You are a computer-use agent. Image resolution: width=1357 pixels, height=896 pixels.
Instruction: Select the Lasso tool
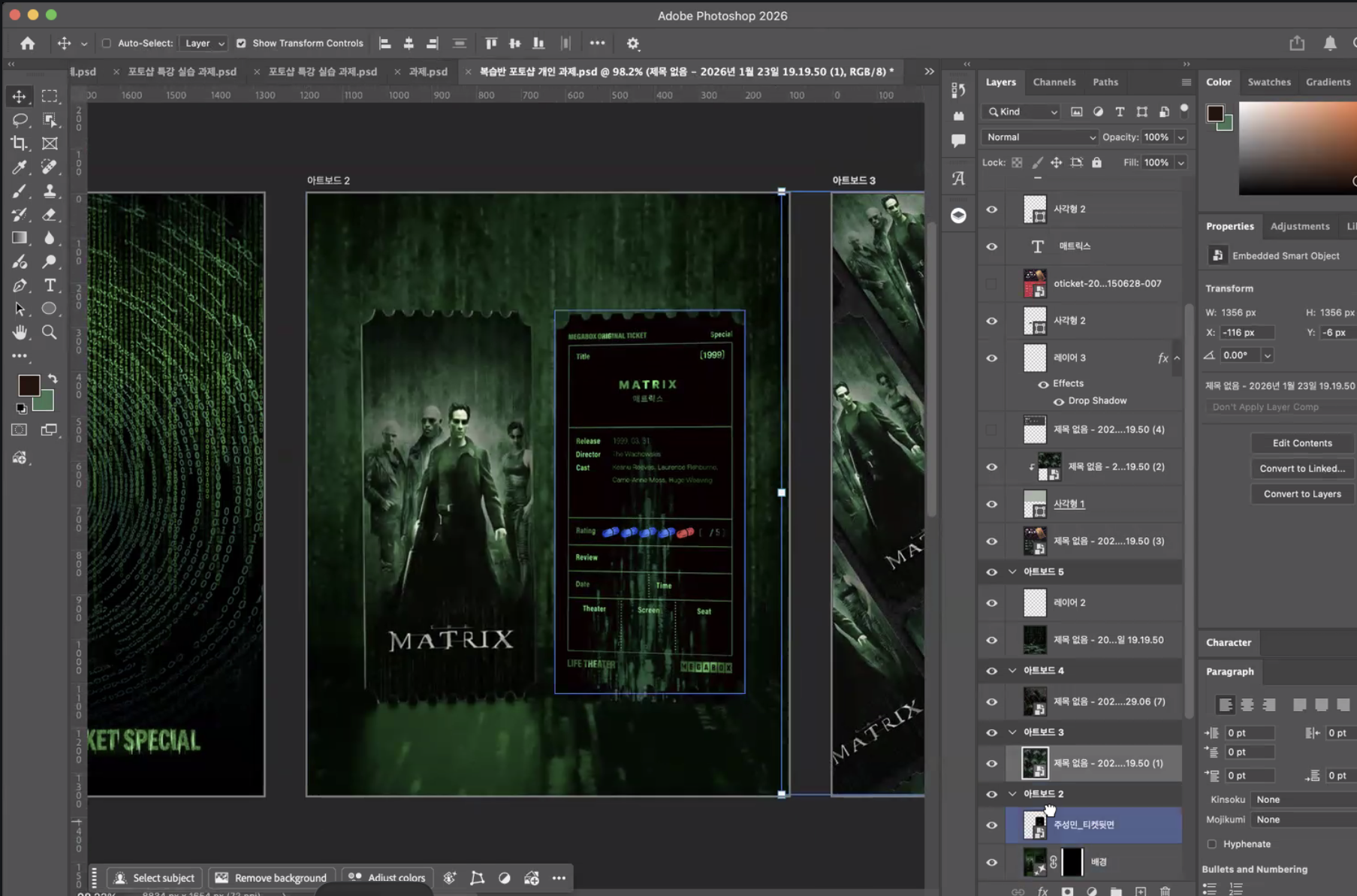point(20,119)
